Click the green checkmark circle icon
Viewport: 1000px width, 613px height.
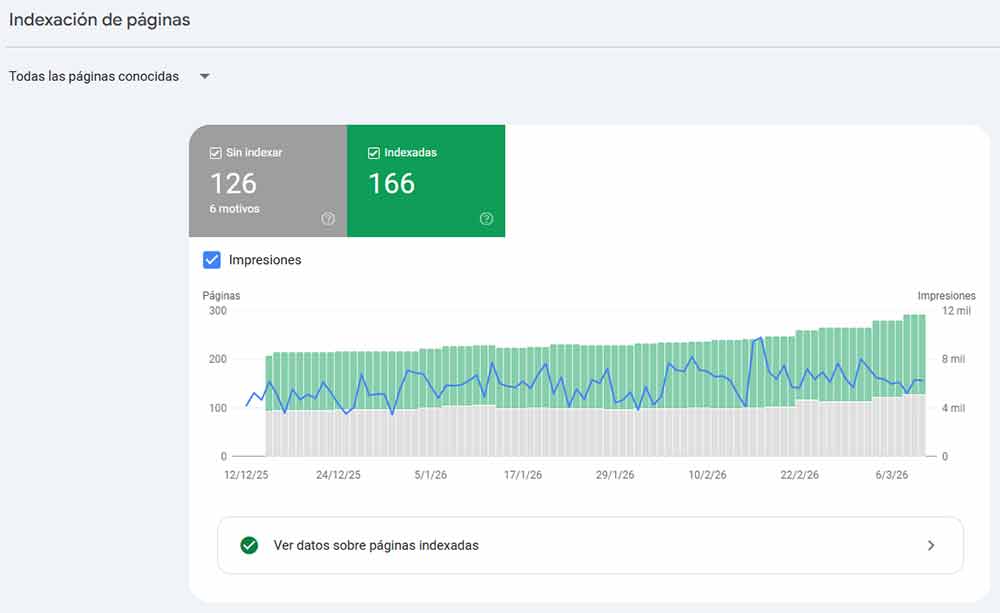tap(249, 546)
